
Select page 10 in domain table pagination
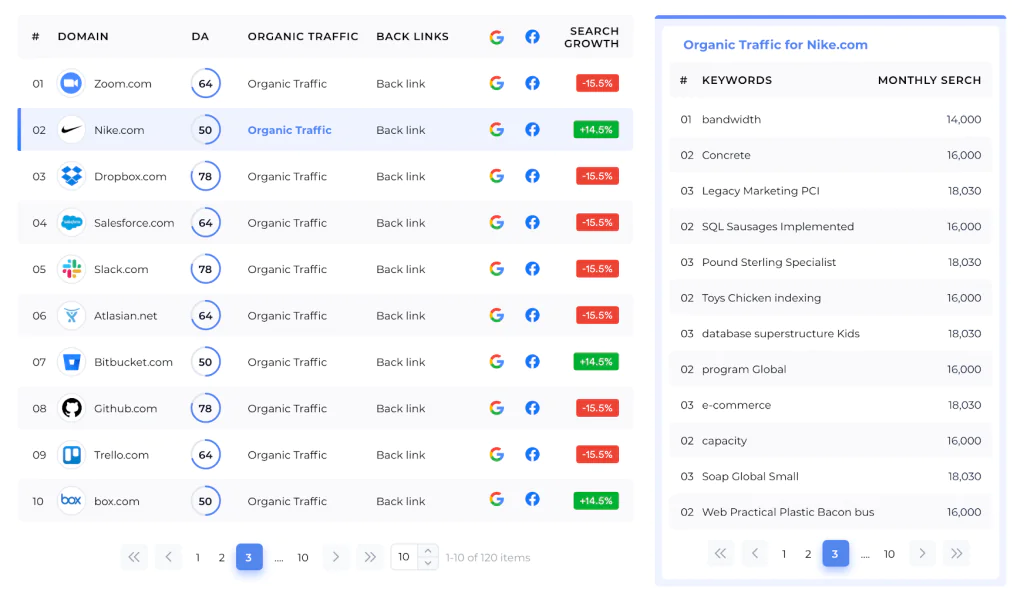(303, 558)
